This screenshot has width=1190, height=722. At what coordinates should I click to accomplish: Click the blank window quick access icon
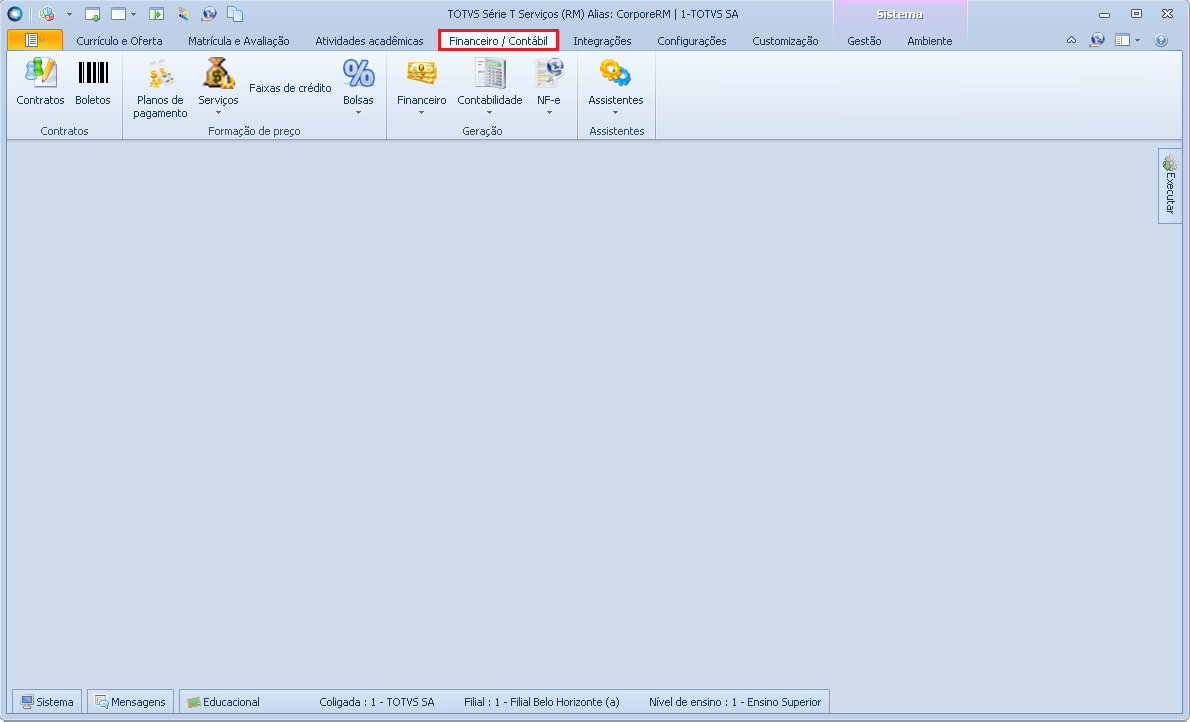coord(118,14)
